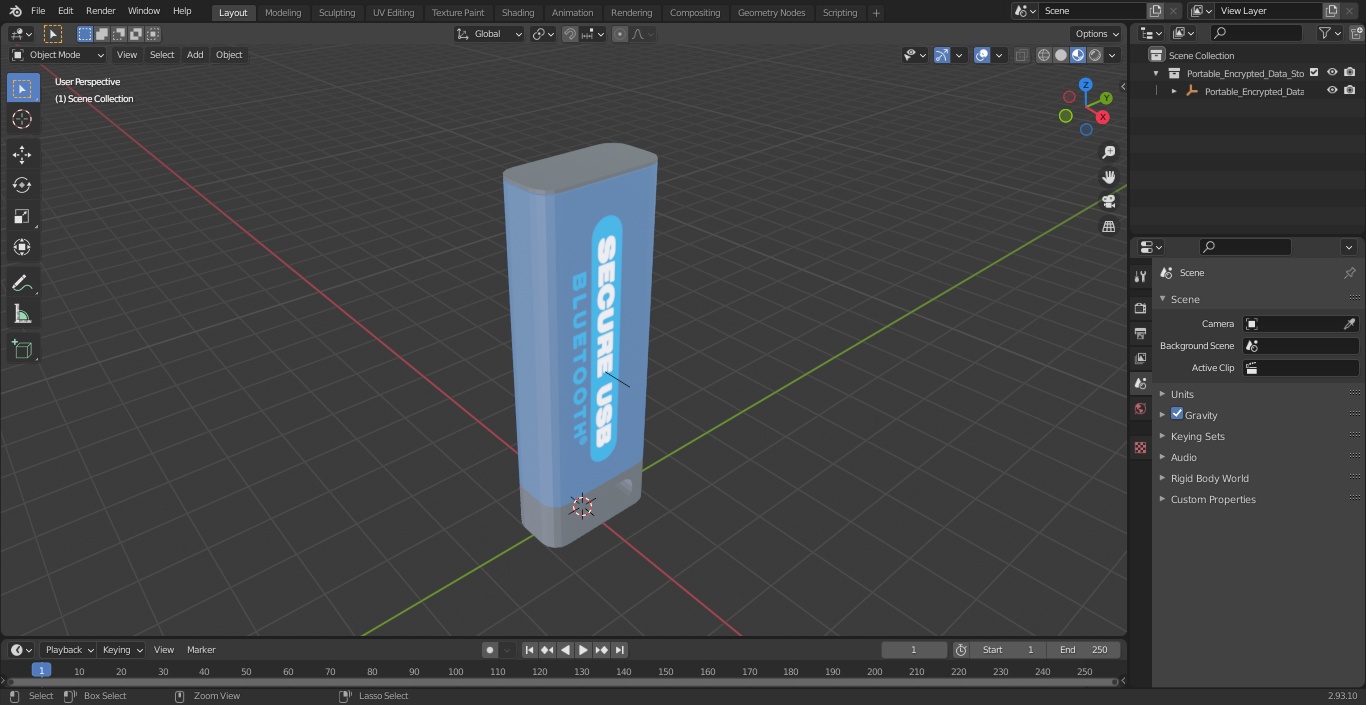The width and height of the screenshot is (1366, 705).
Task: Select the Add Cube tool
Action: pos(22,350)
